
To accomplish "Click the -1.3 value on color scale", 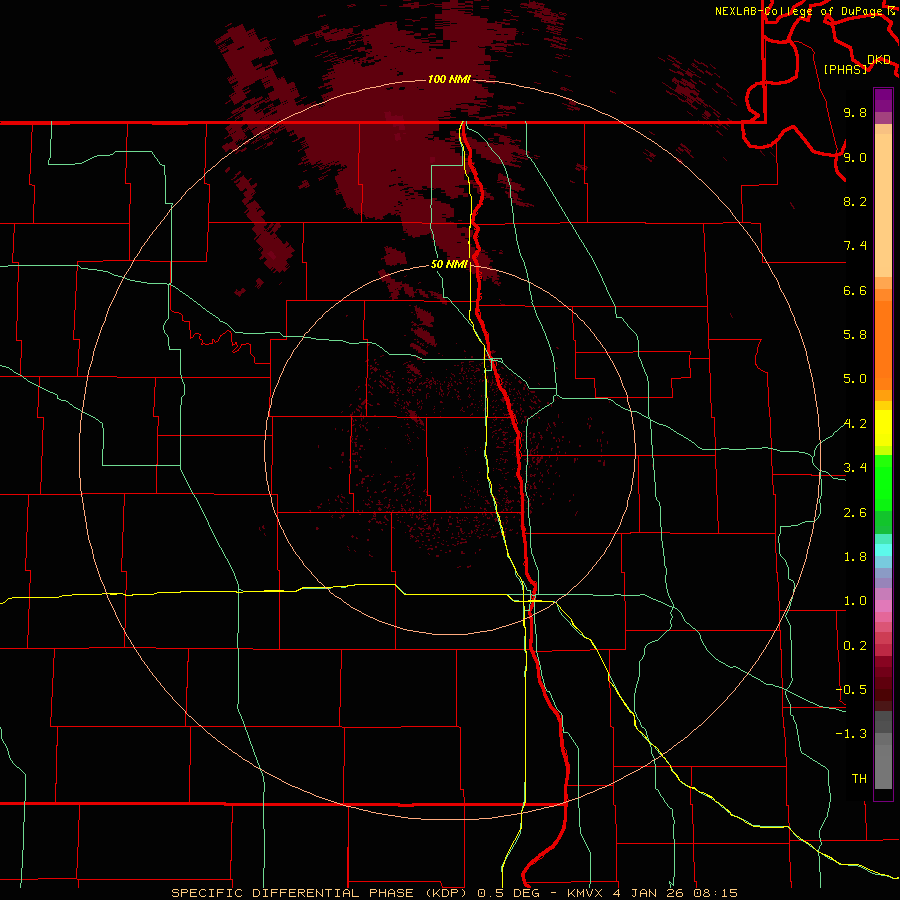I will (x=852, y=734).
